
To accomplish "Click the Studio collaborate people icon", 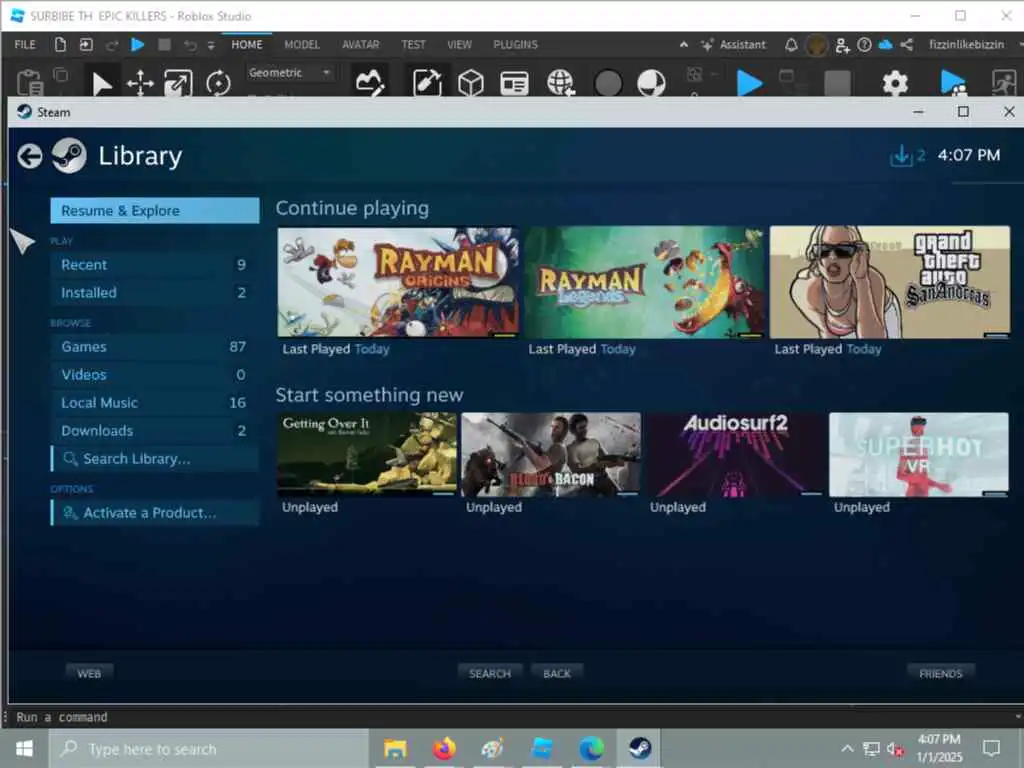I will tap(842, 45).
